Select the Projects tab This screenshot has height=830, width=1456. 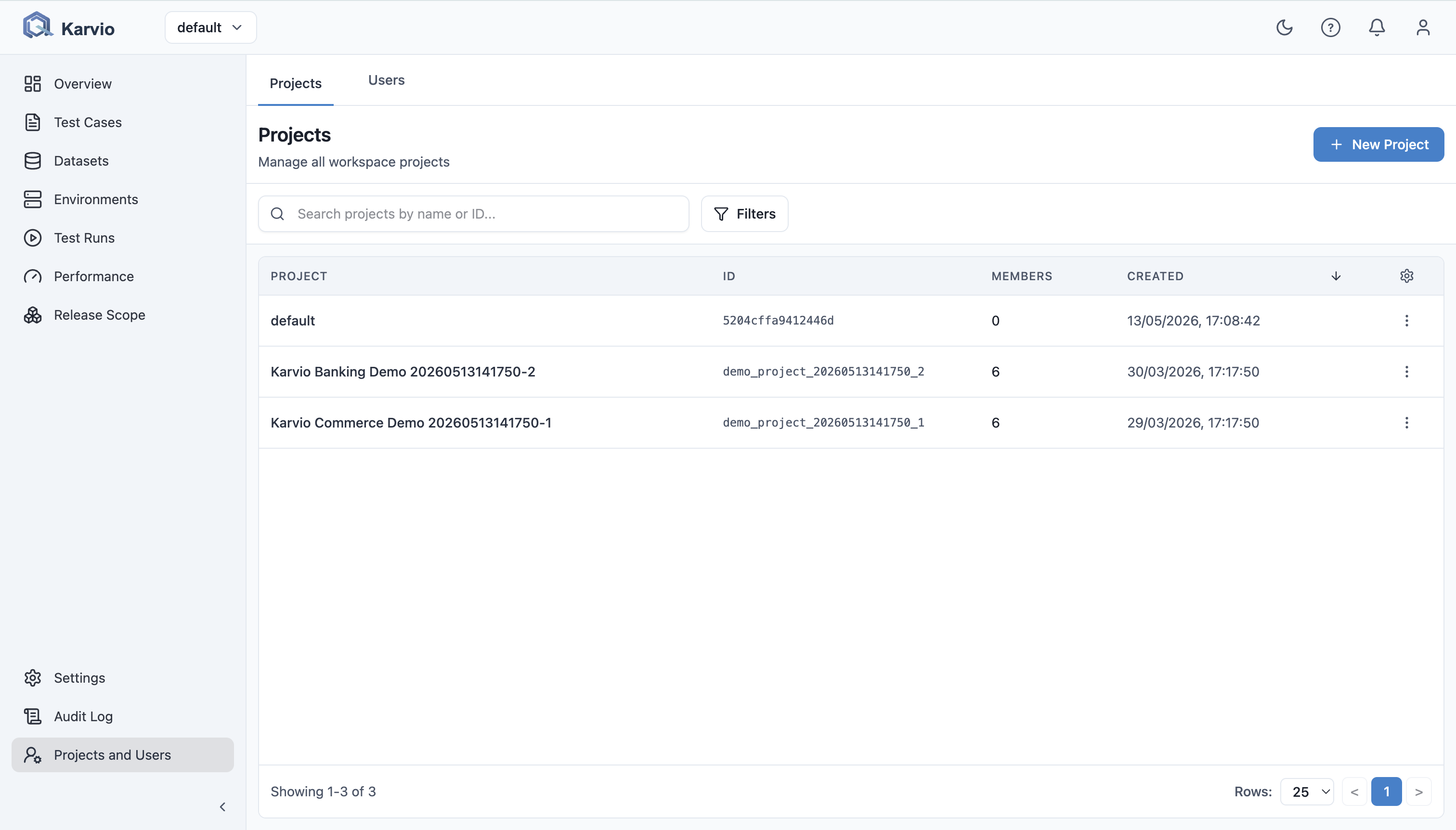point(295,83)
